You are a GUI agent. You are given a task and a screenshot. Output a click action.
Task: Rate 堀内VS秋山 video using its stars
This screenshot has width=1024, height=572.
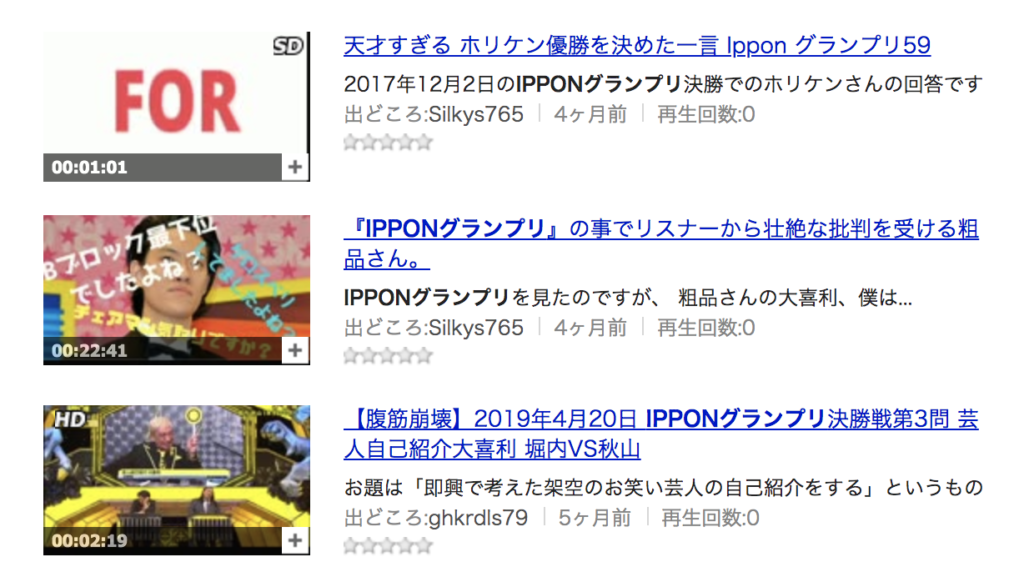point(388,545)
